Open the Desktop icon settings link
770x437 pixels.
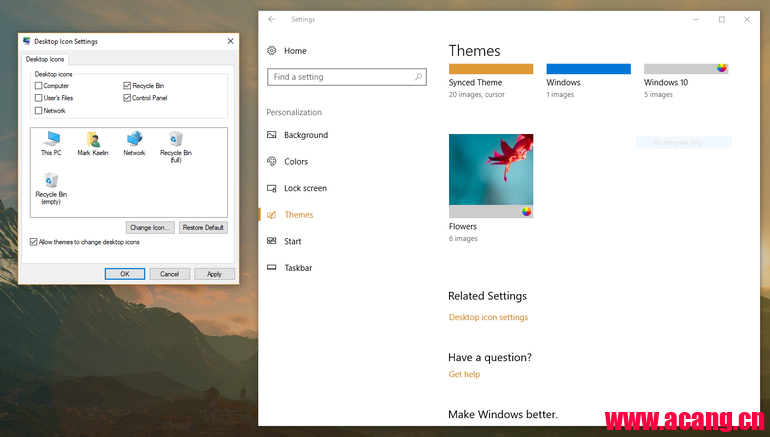pyautogui.click(x=488, y=317)
